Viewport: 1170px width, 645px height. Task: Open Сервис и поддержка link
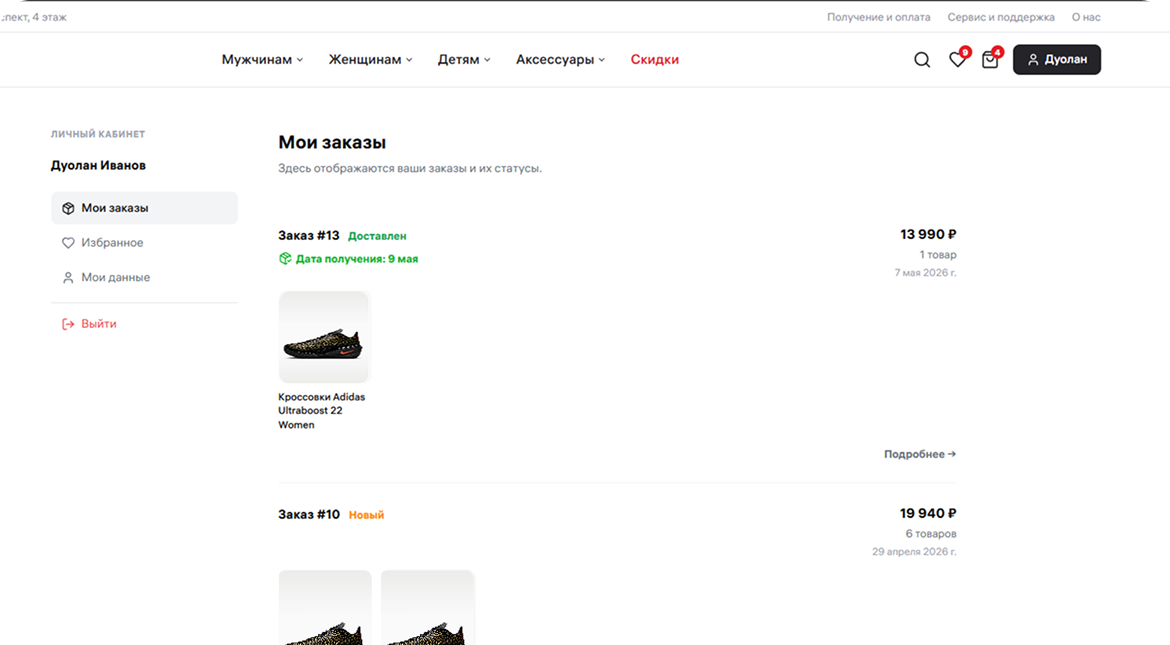tap(1001, 17)
